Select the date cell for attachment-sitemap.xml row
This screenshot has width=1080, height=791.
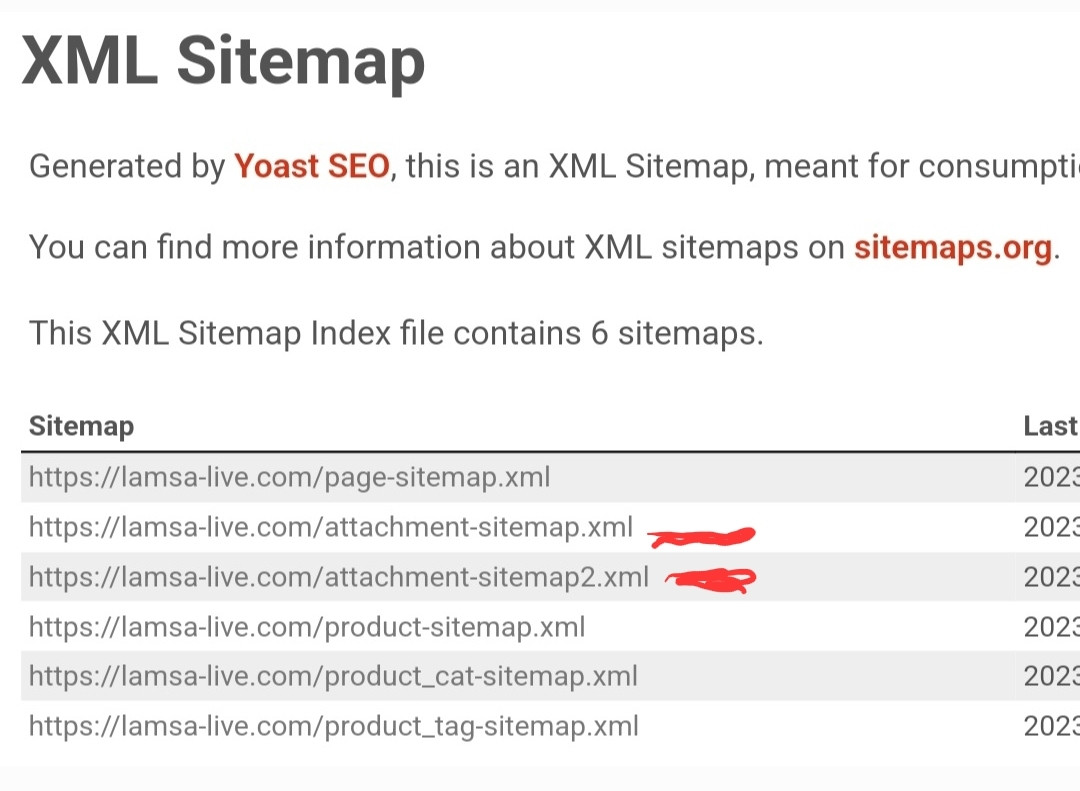1051,527
